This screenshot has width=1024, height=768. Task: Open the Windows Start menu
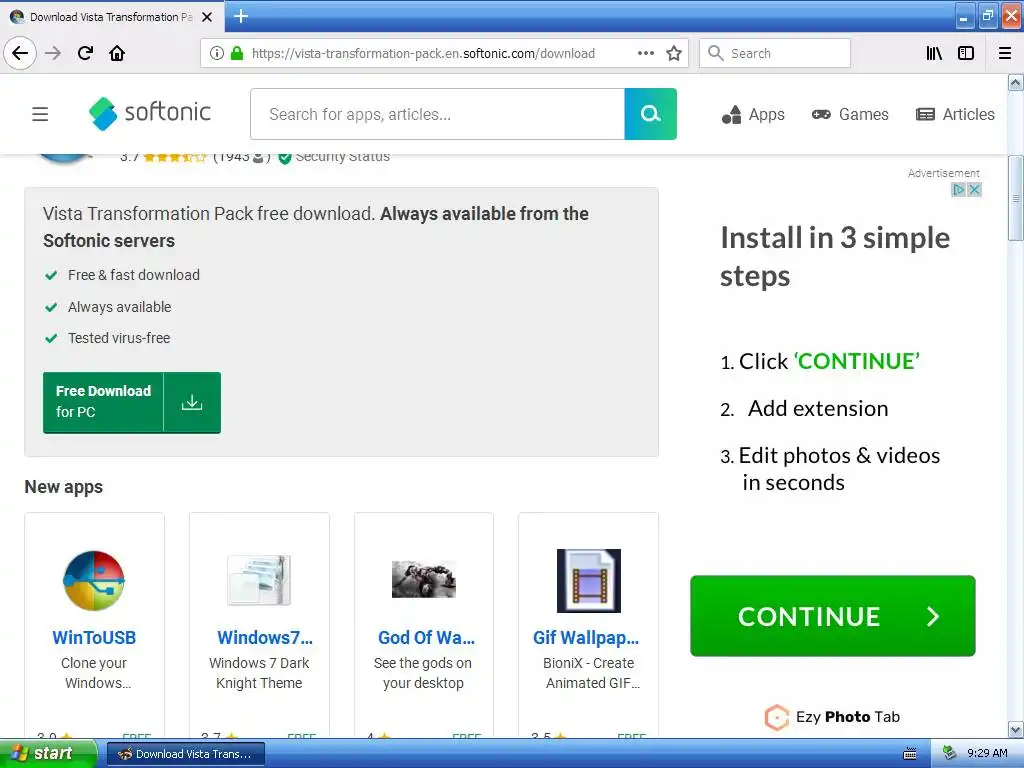click(x=48, y=753)
